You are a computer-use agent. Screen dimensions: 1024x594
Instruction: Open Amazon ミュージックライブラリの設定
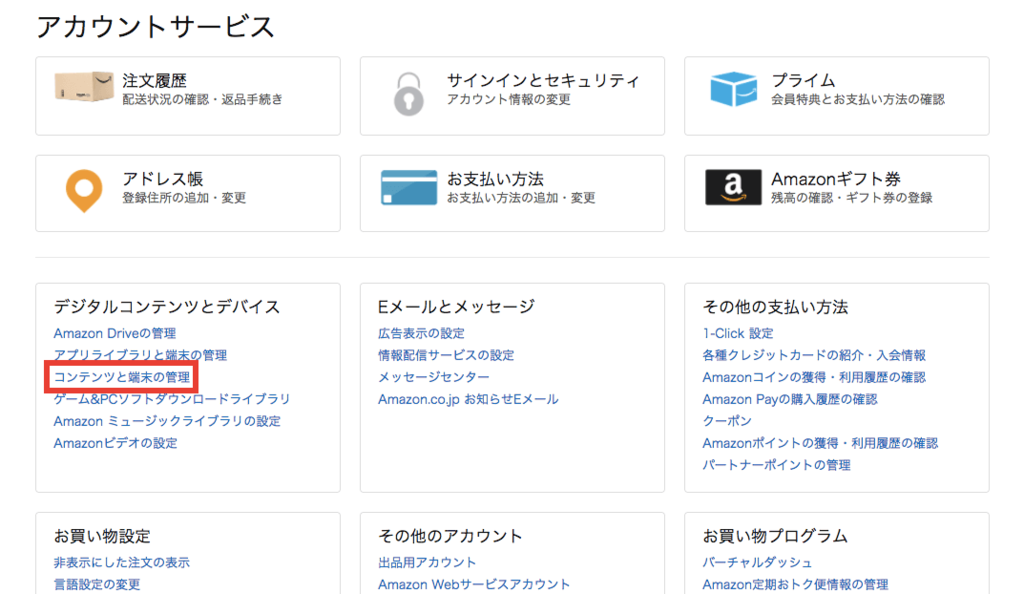click(x=167, y=421)
